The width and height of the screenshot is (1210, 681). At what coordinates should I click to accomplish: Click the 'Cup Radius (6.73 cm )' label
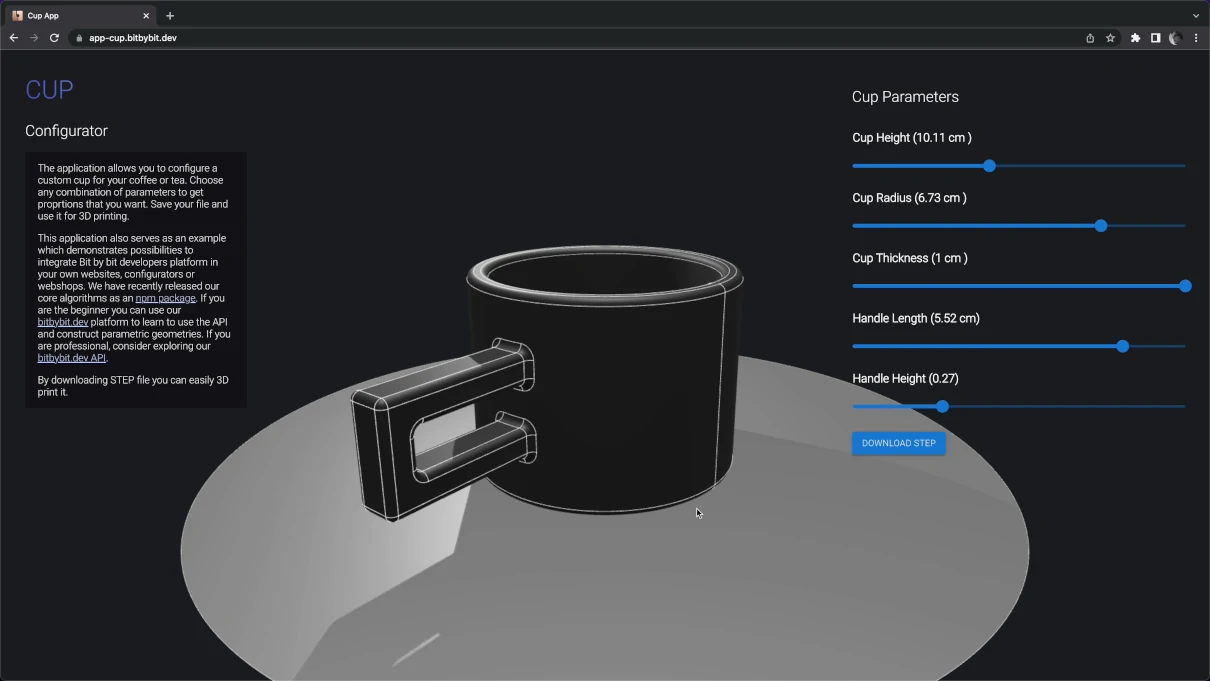(x=909, y=198)
